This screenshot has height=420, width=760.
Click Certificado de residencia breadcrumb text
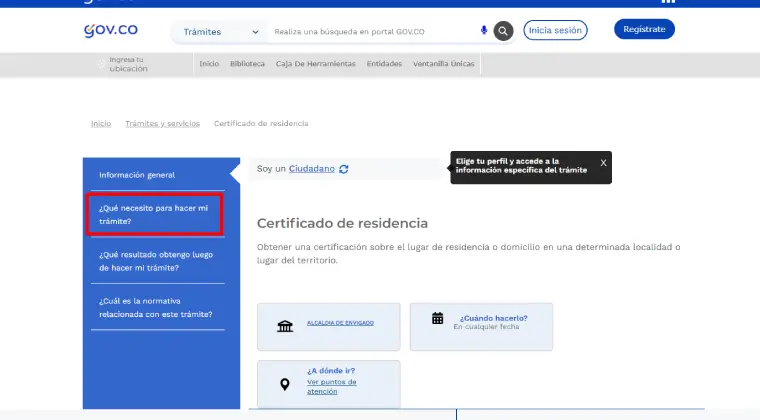pyautogui.click(x=261, y=124)
